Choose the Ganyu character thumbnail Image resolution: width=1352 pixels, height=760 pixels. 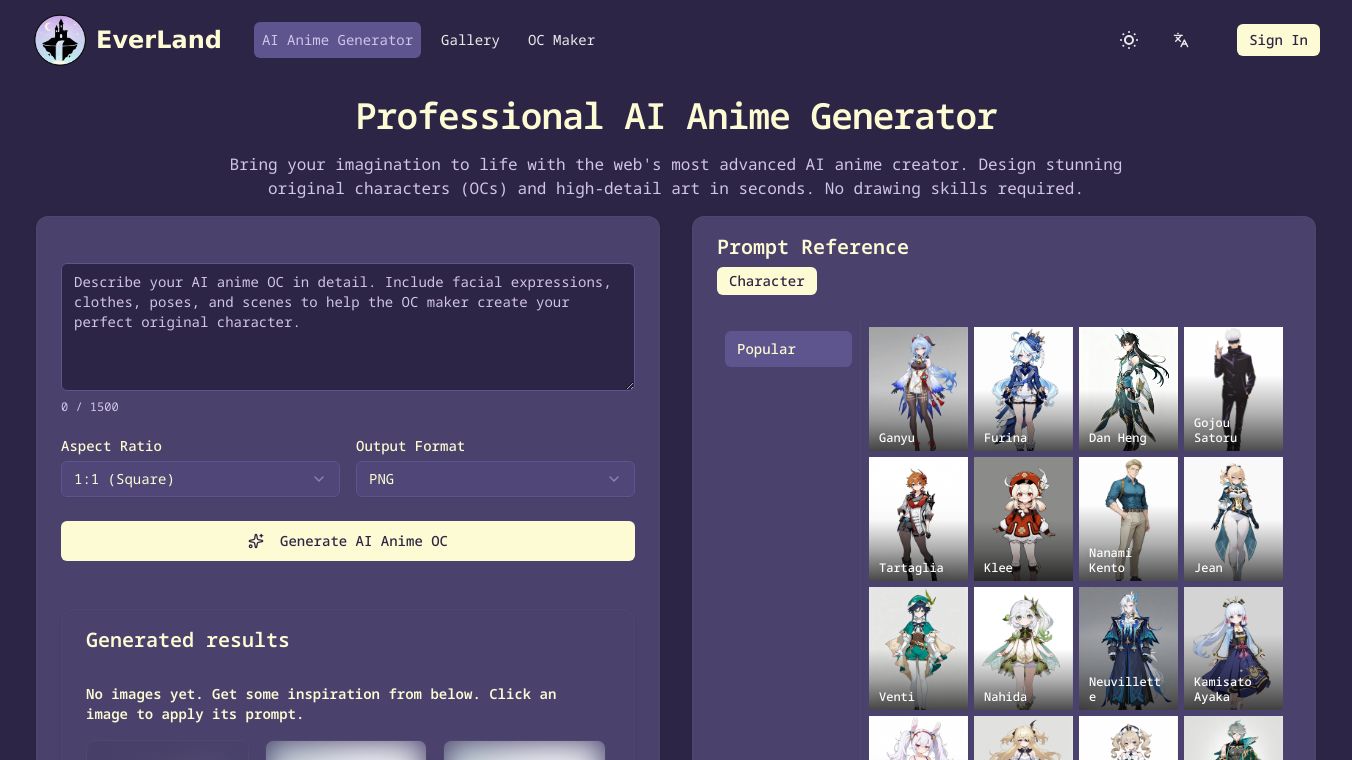[x=918, y=389]
